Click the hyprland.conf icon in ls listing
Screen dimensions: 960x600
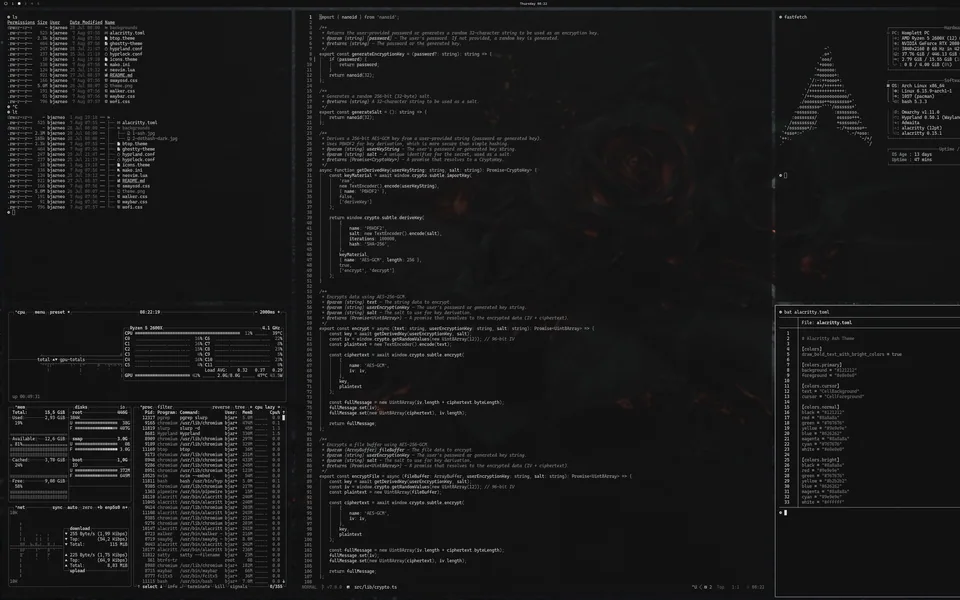[x=107, y=49]
